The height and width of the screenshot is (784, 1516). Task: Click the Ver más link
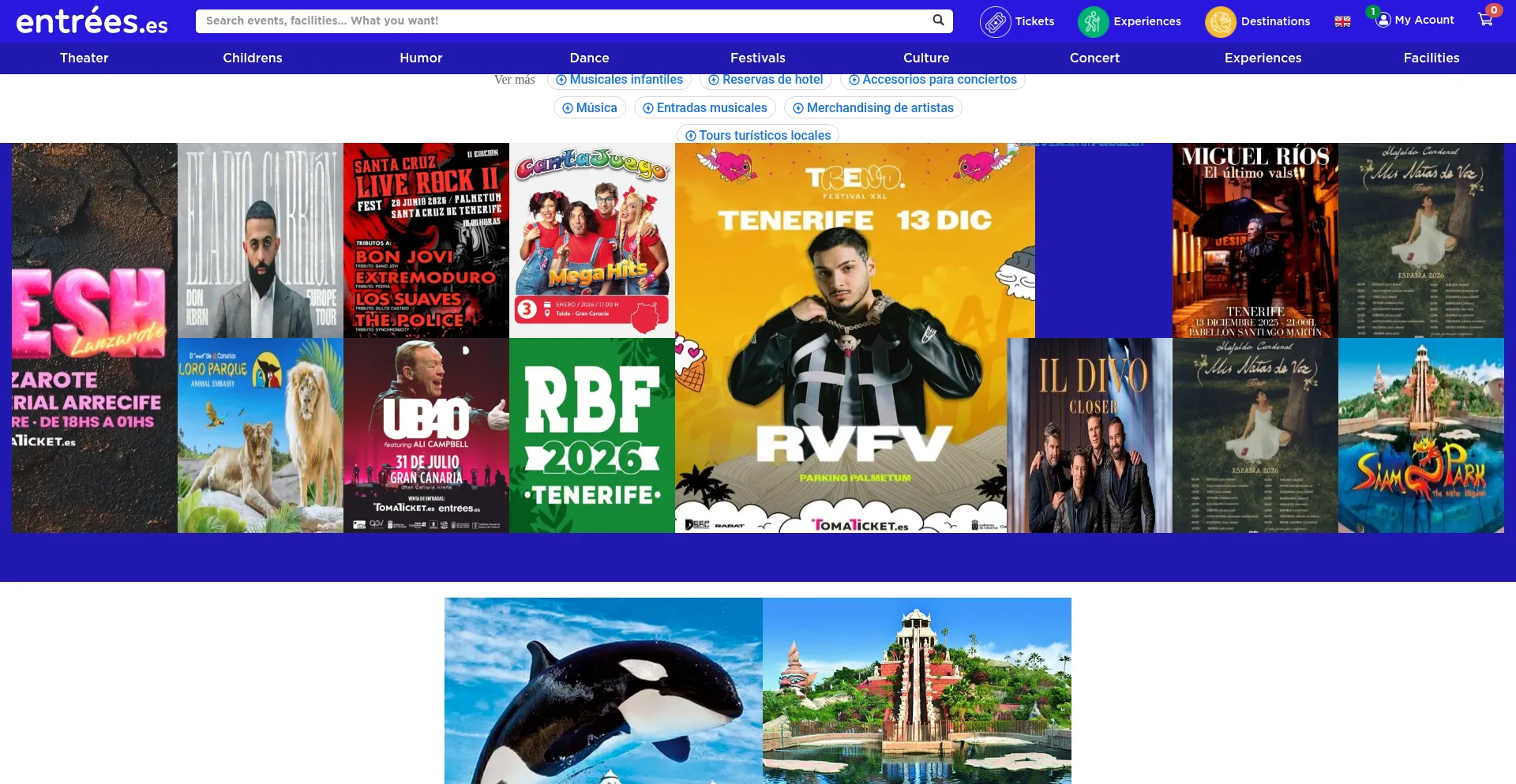pos(514,80)
